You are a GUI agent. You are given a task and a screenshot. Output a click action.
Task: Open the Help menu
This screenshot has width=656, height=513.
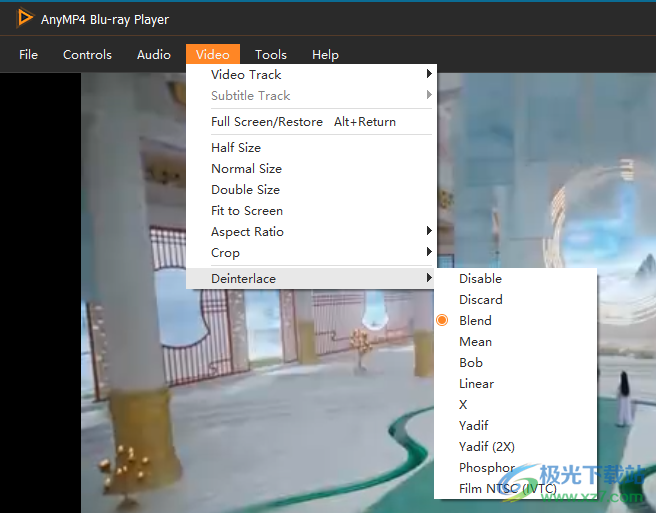pos(325,54)
